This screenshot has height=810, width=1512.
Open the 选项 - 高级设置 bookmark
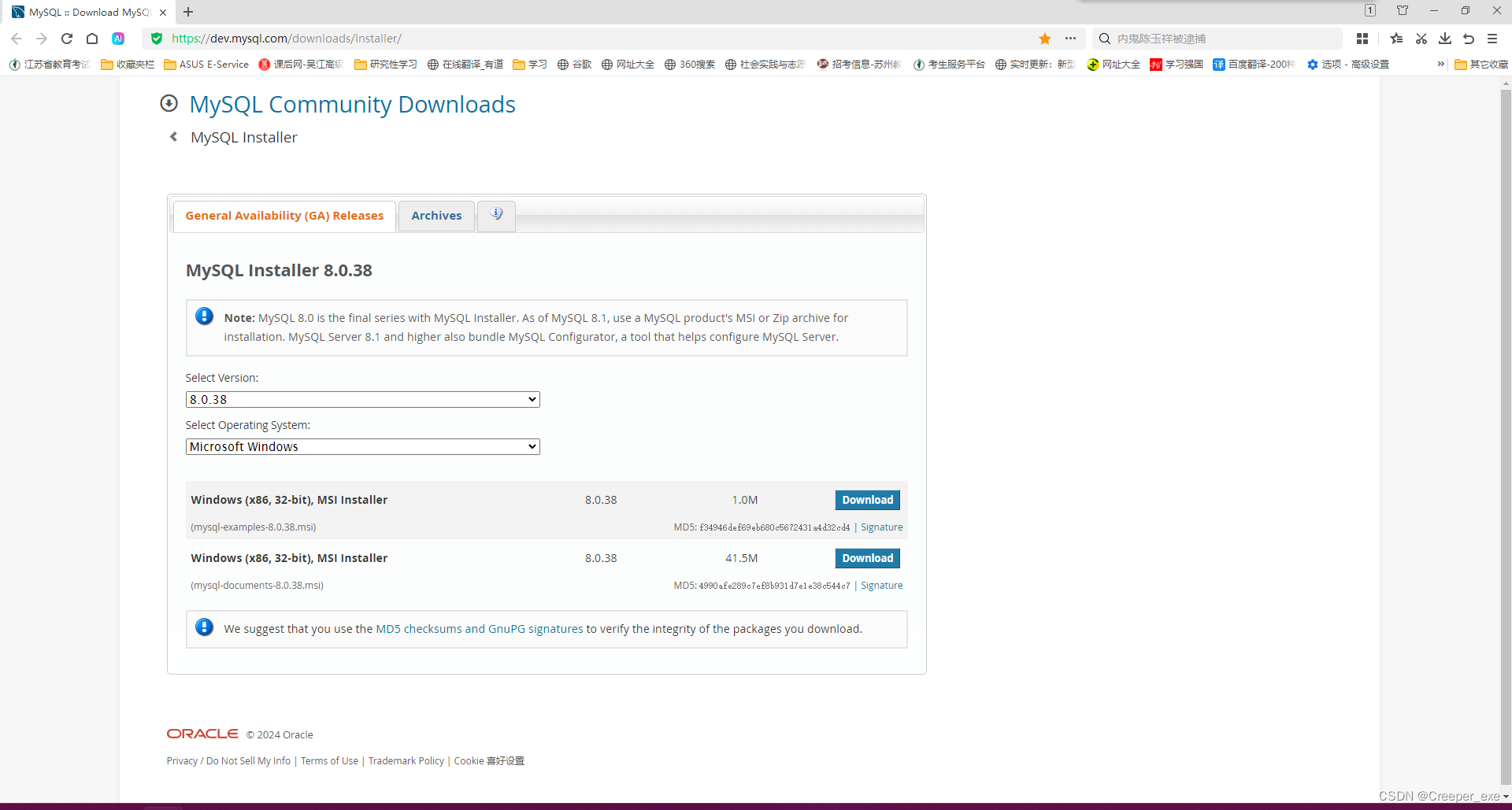coord(1347,65)
